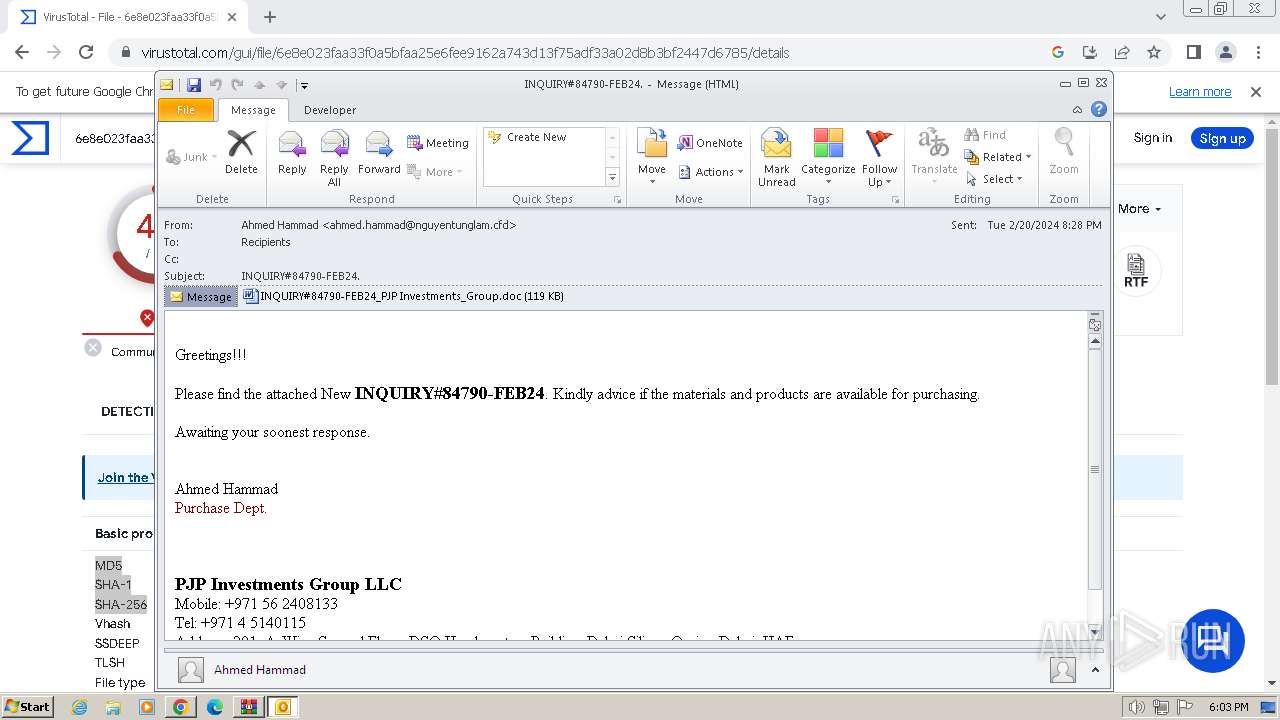Click the sender name in From field
Viewport: 1280px width, 720px height.
pos(379,226)
